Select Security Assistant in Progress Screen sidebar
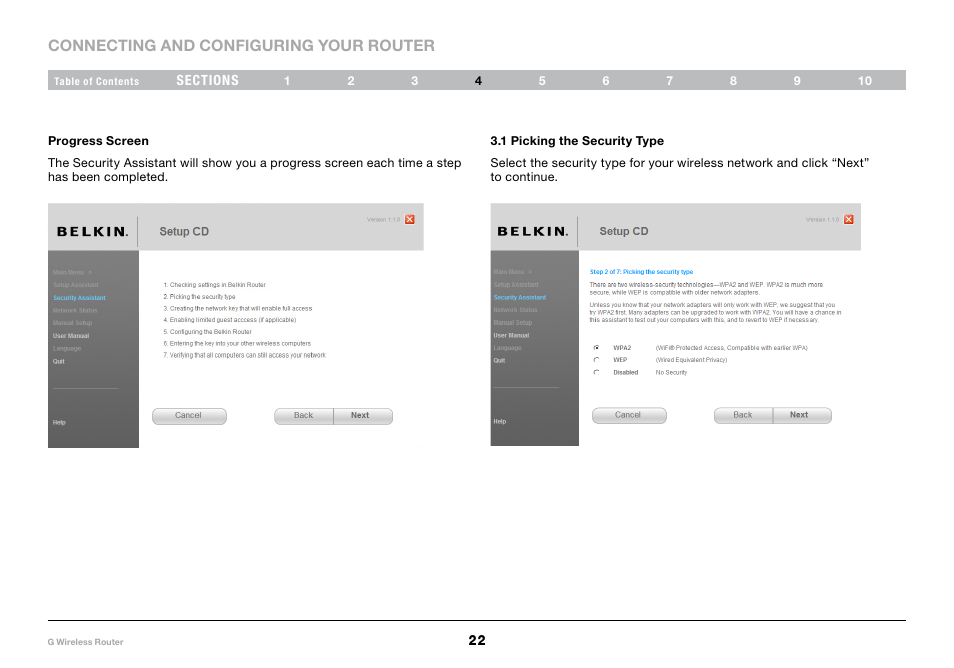 79,298
